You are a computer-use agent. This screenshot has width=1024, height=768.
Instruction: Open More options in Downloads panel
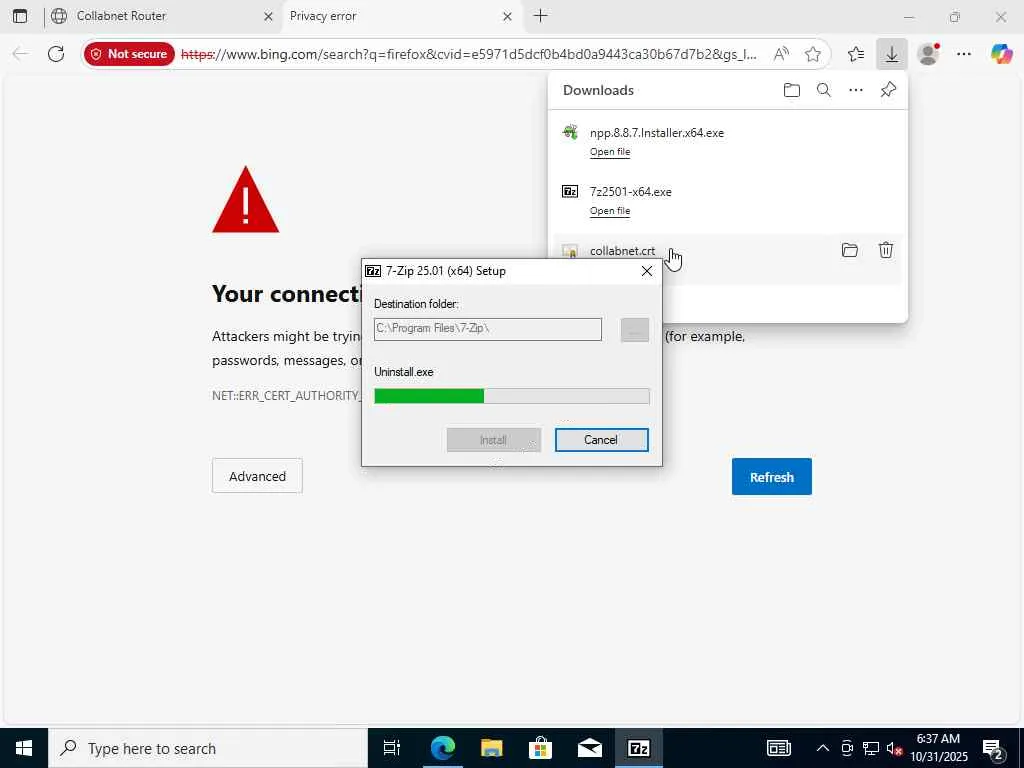coord(856,90)
